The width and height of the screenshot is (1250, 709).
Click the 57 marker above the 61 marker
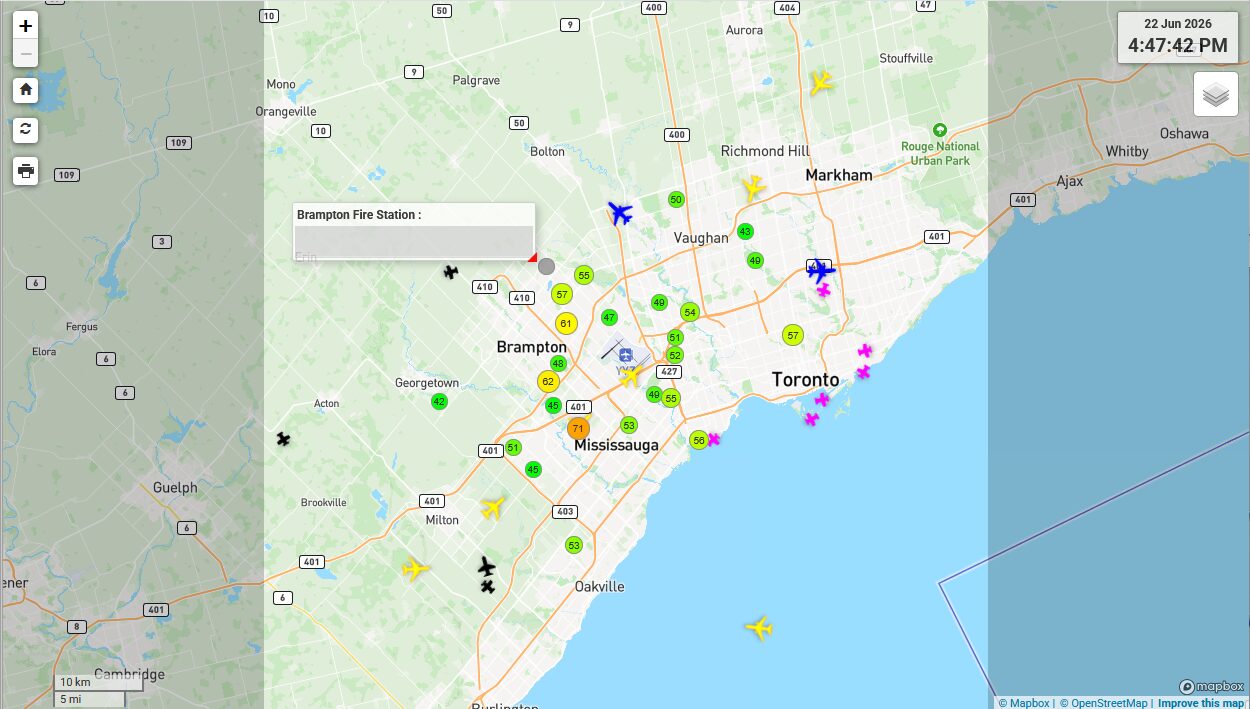(562, 294)
